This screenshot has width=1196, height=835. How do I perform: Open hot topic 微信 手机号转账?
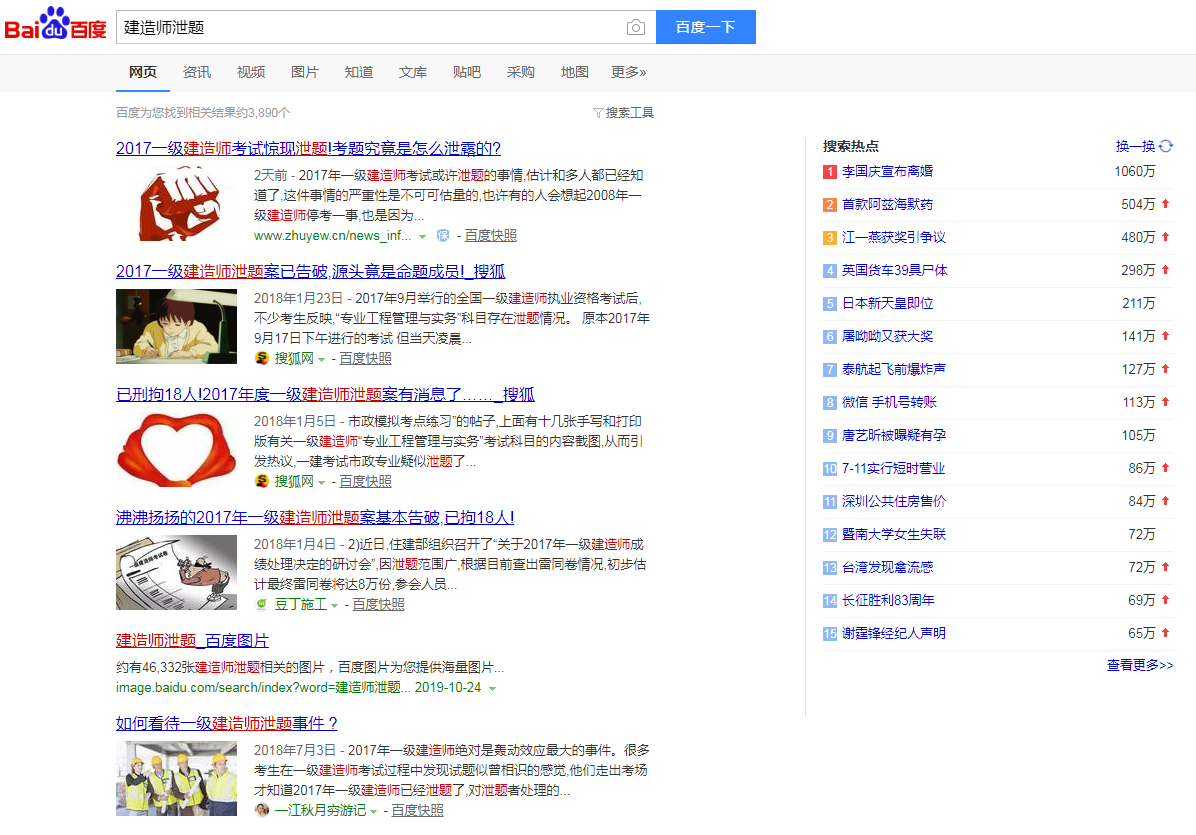tap(889, 402)
